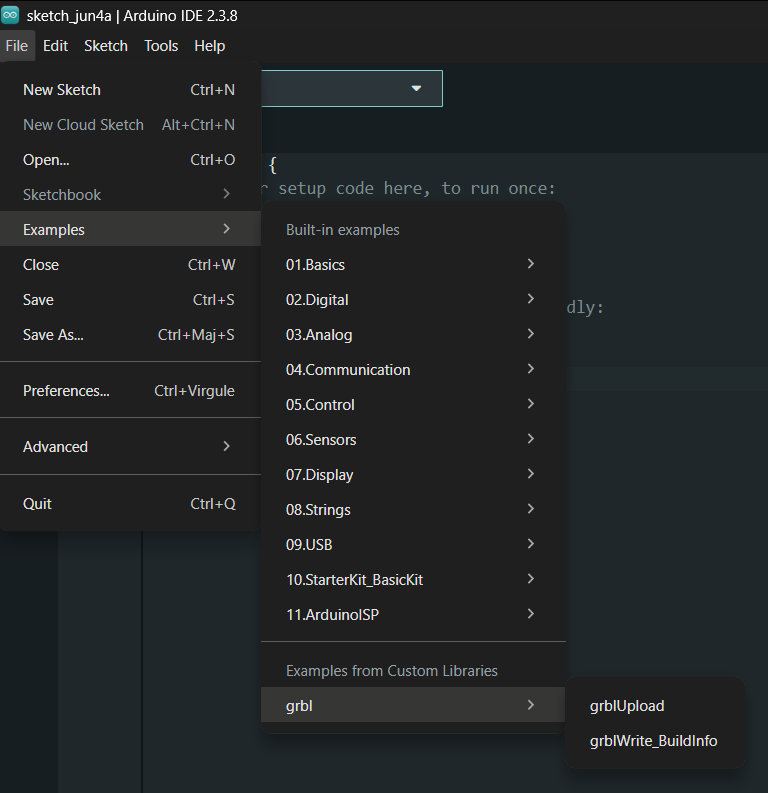Expand the 11.ArduinoISP examples submenu

pos(413,614)
